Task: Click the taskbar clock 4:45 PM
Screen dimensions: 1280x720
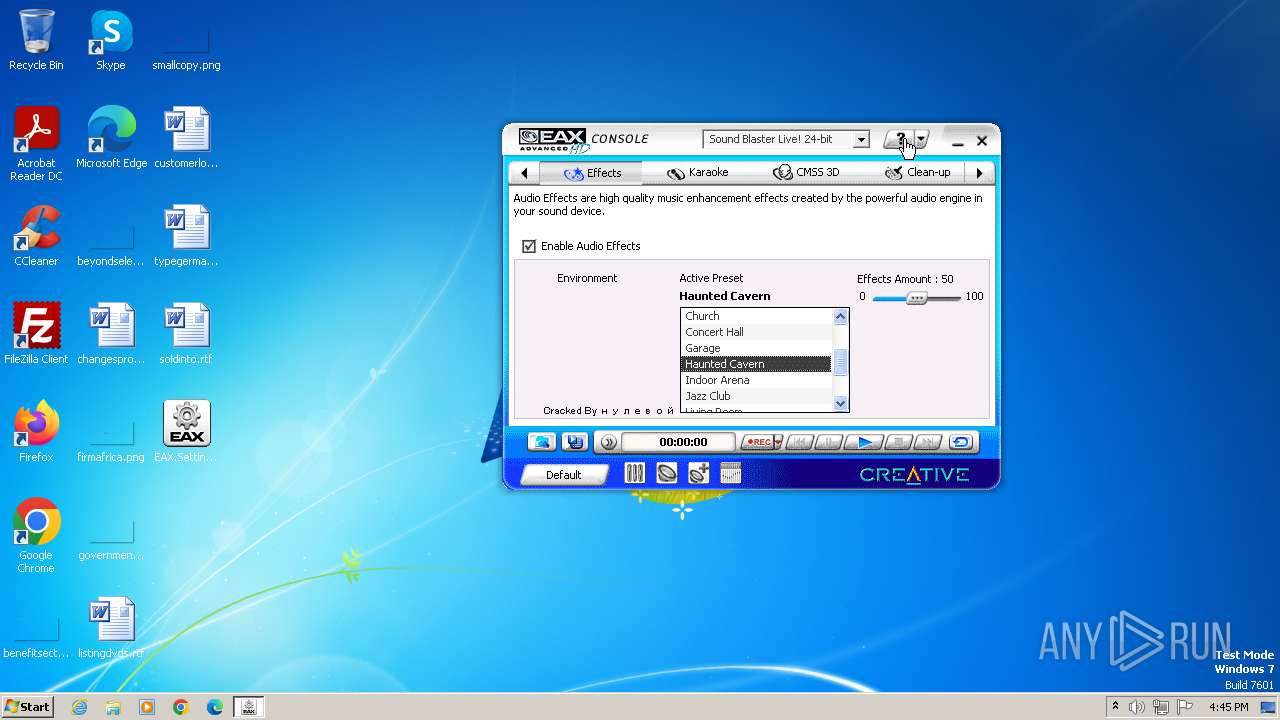Action: point(1228,707)
